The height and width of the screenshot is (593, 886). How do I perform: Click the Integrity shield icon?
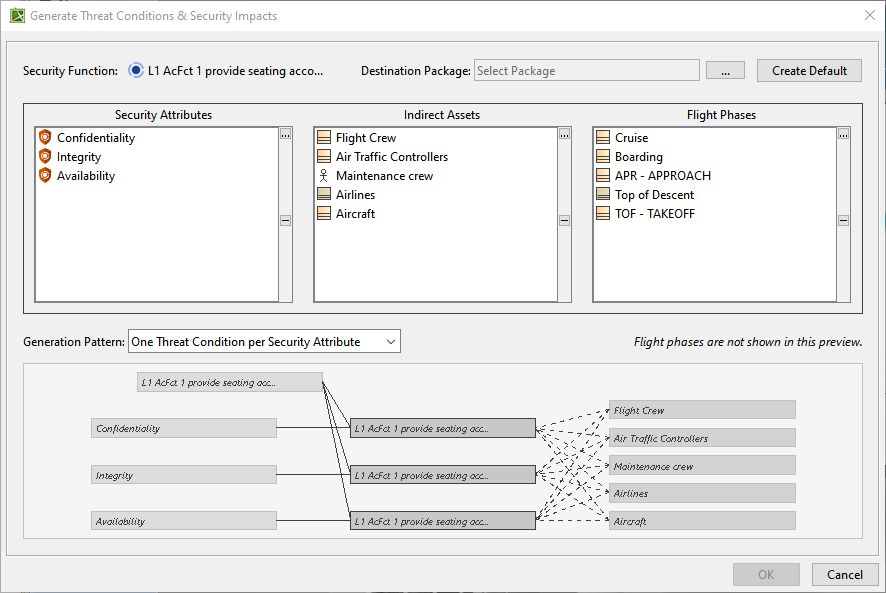click(44, 157)
